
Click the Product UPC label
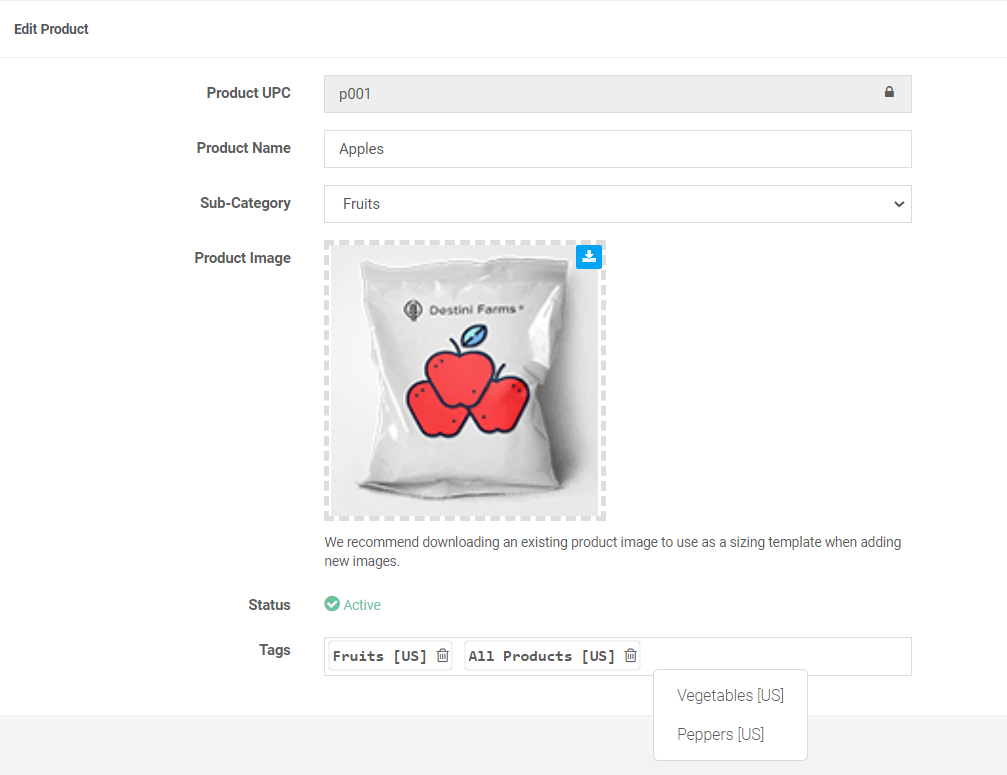click(x=249, y=93)
